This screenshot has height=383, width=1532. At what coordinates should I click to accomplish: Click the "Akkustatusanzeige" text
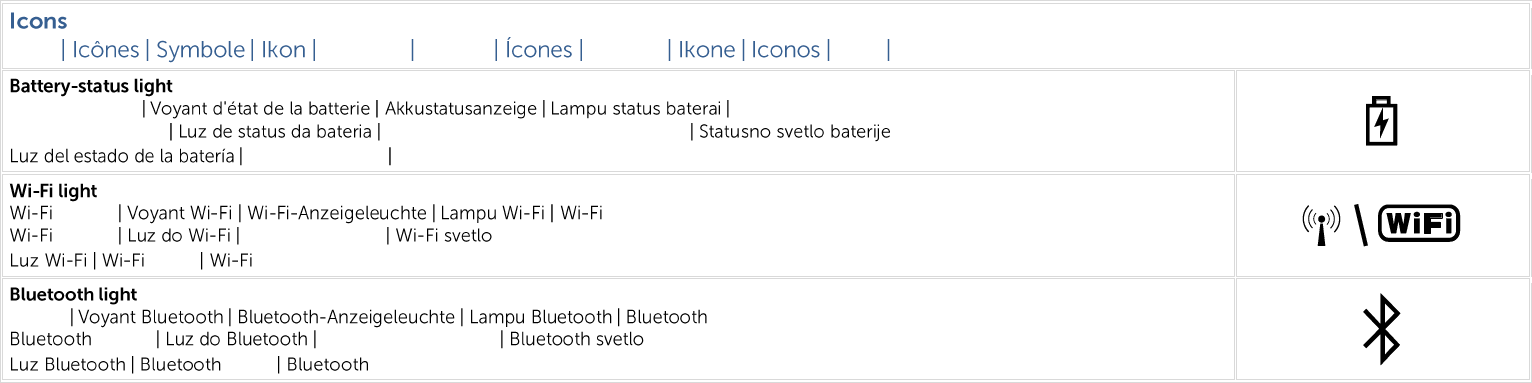pyautogui.click(x=461, y=109)
